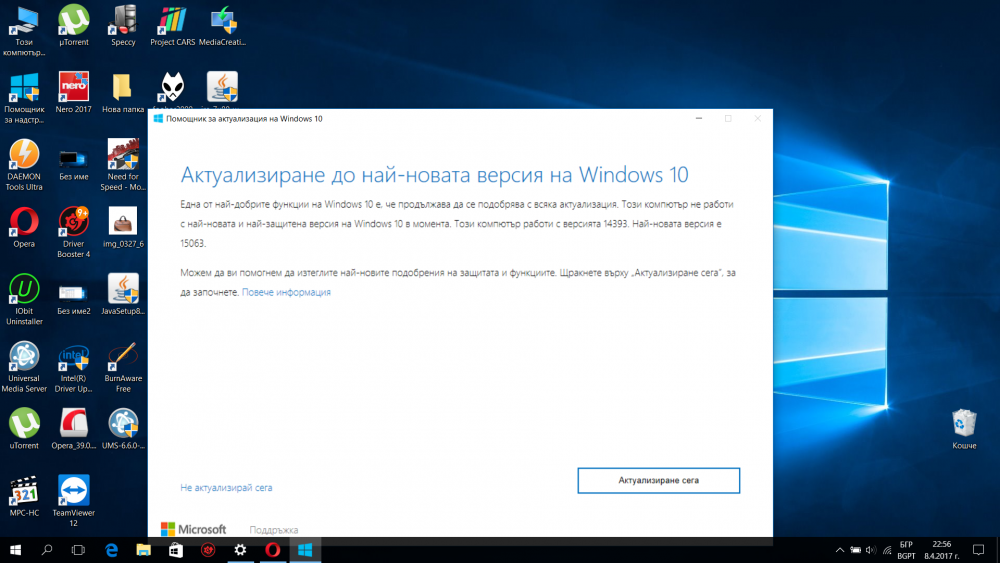This screenshot has width=1000, height=563.
Task: Launch MPC-HC media player
Action: pyautogui.click(x=24, y=496)
